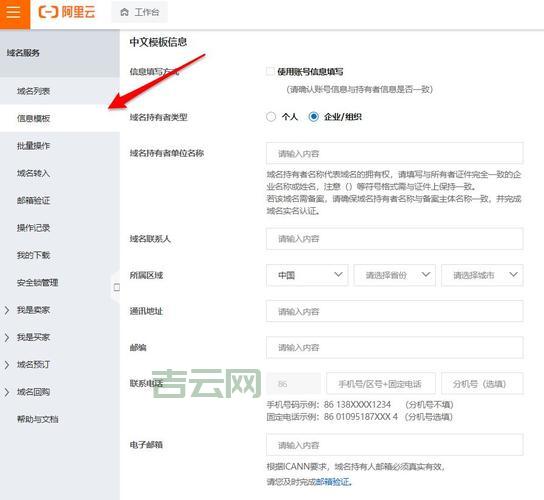544x500 pixels.
Task: Expand 域名预订 chevron
Action: coord(7,365)
